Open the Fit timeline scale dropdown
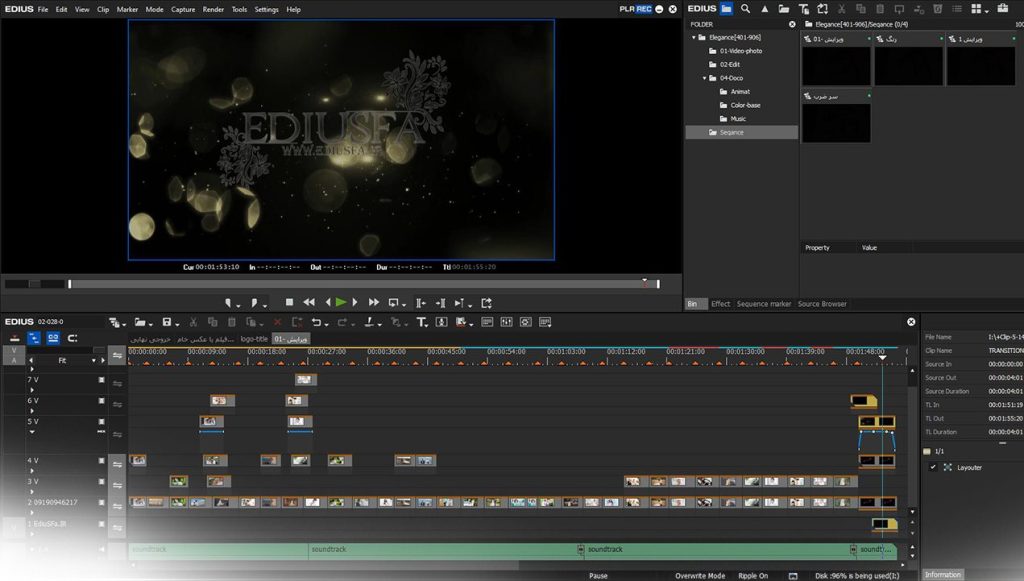The image size is (1024, 581). tap(93, 360)
